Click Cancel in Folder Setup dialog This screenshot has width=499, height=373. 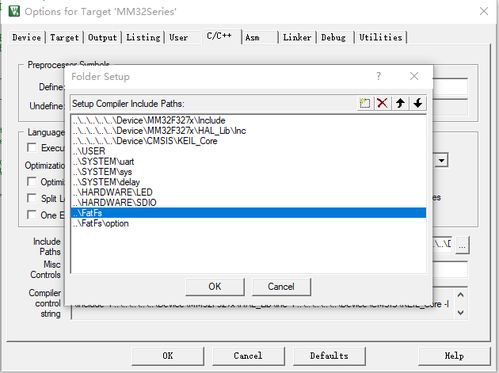[281, 287]
